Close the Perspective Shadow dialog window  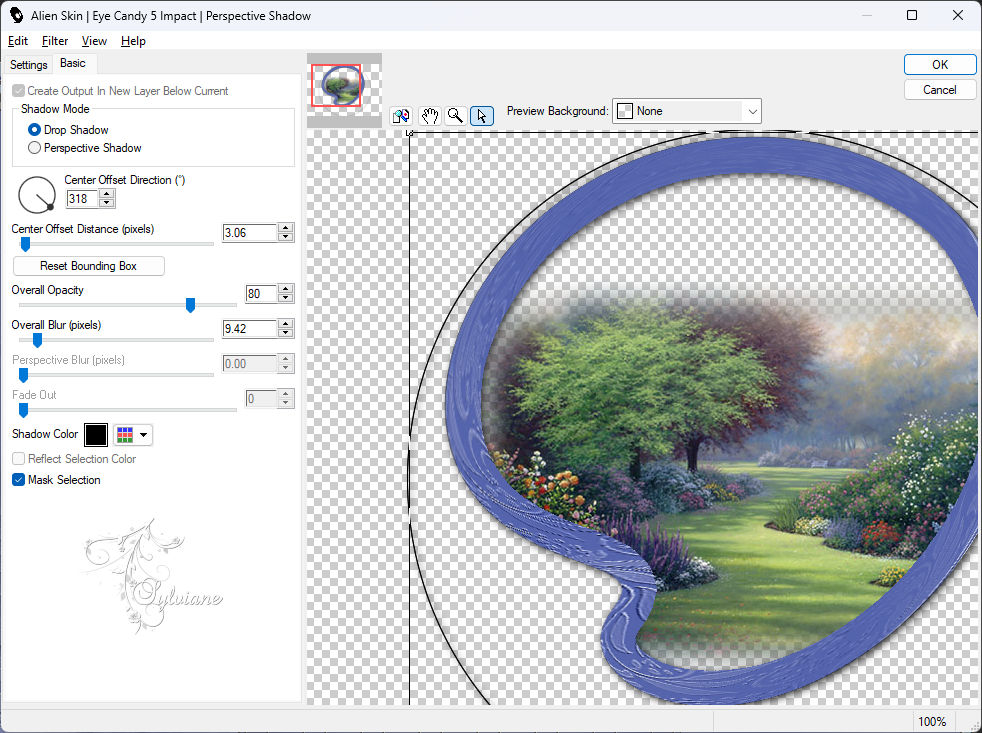[x=958, y=15]
